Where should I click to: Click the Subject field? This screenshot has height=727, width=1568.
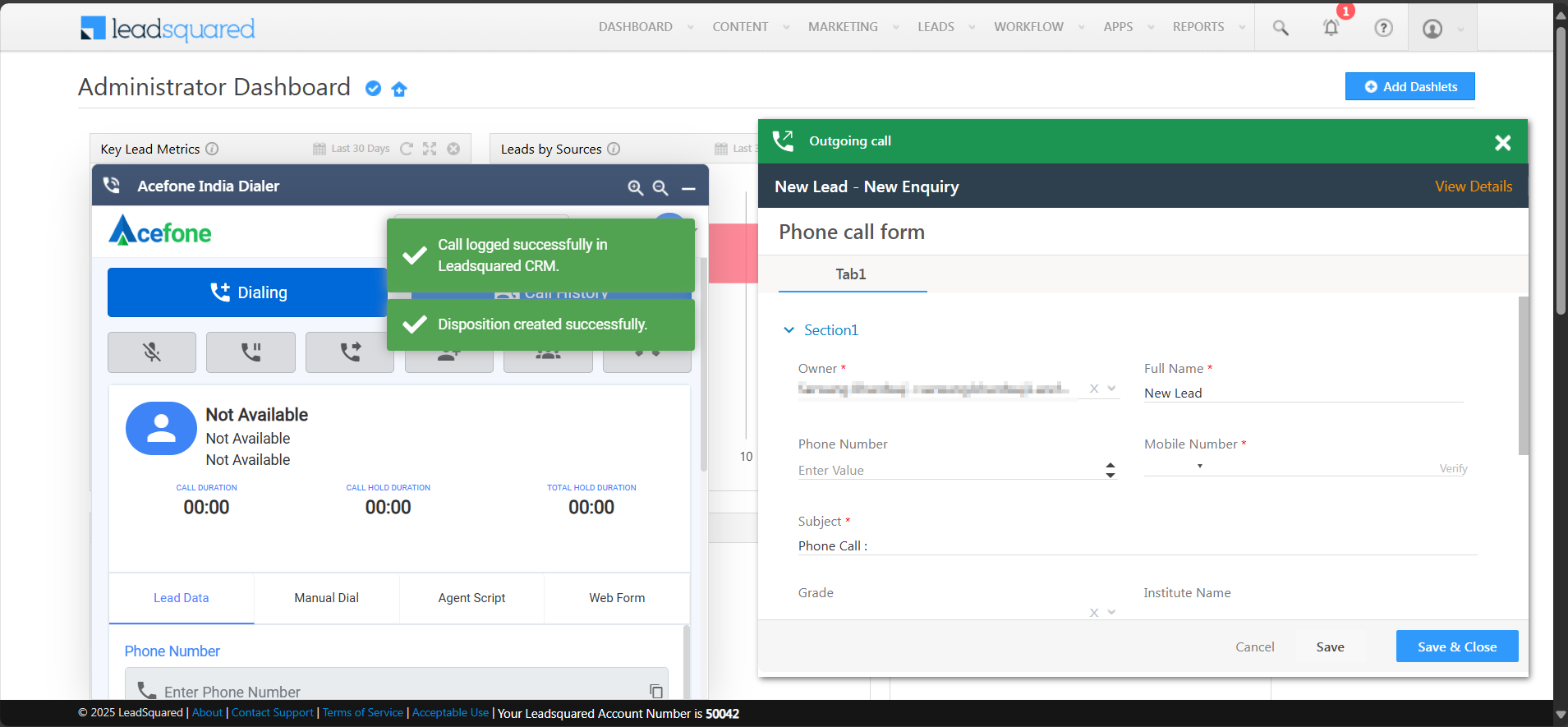pyautogui.click(x=1137, y=545)
